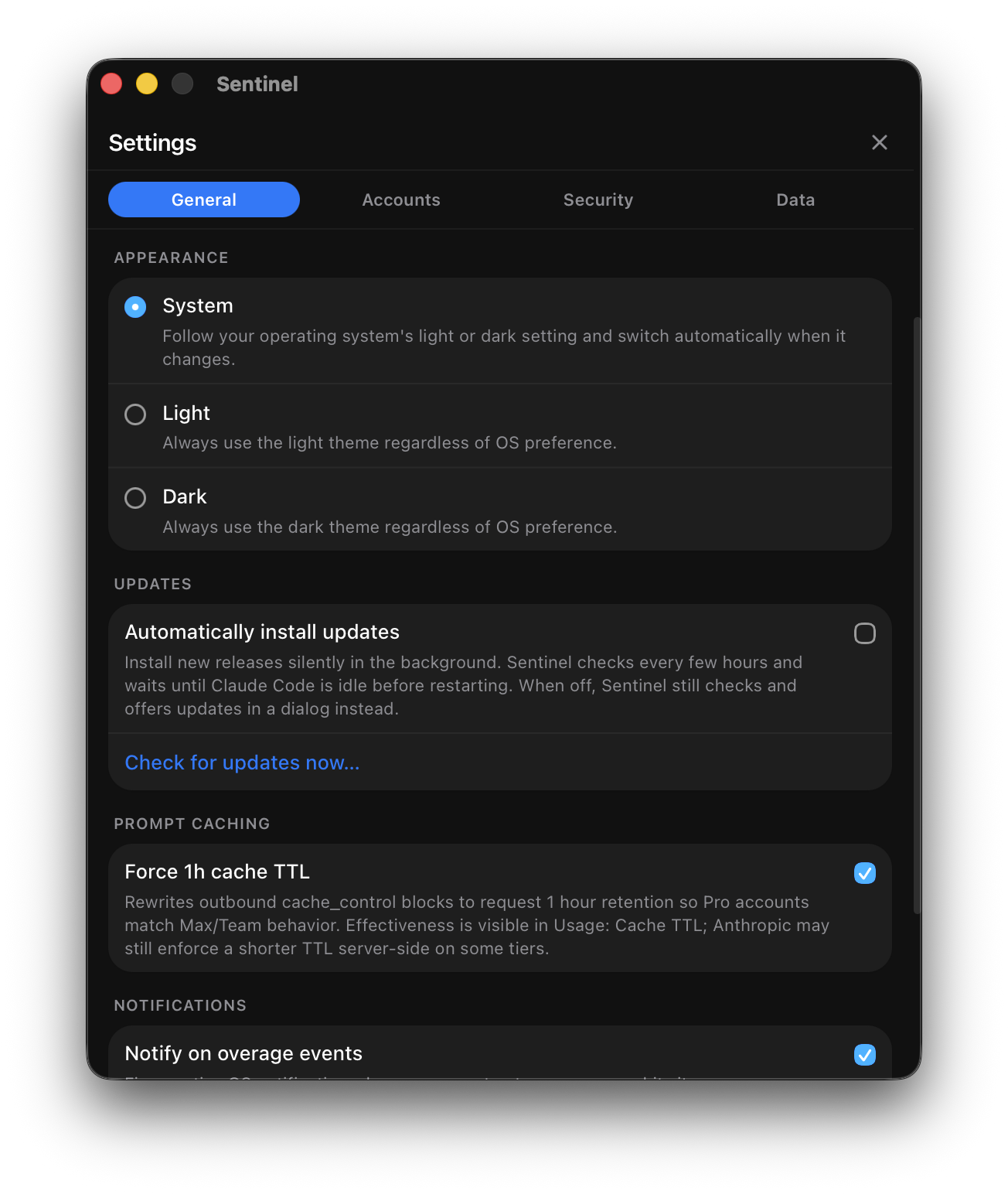Screen dimensions: 1008x1194
Task: Open the Accounts tab
Action: coord(401,200)
